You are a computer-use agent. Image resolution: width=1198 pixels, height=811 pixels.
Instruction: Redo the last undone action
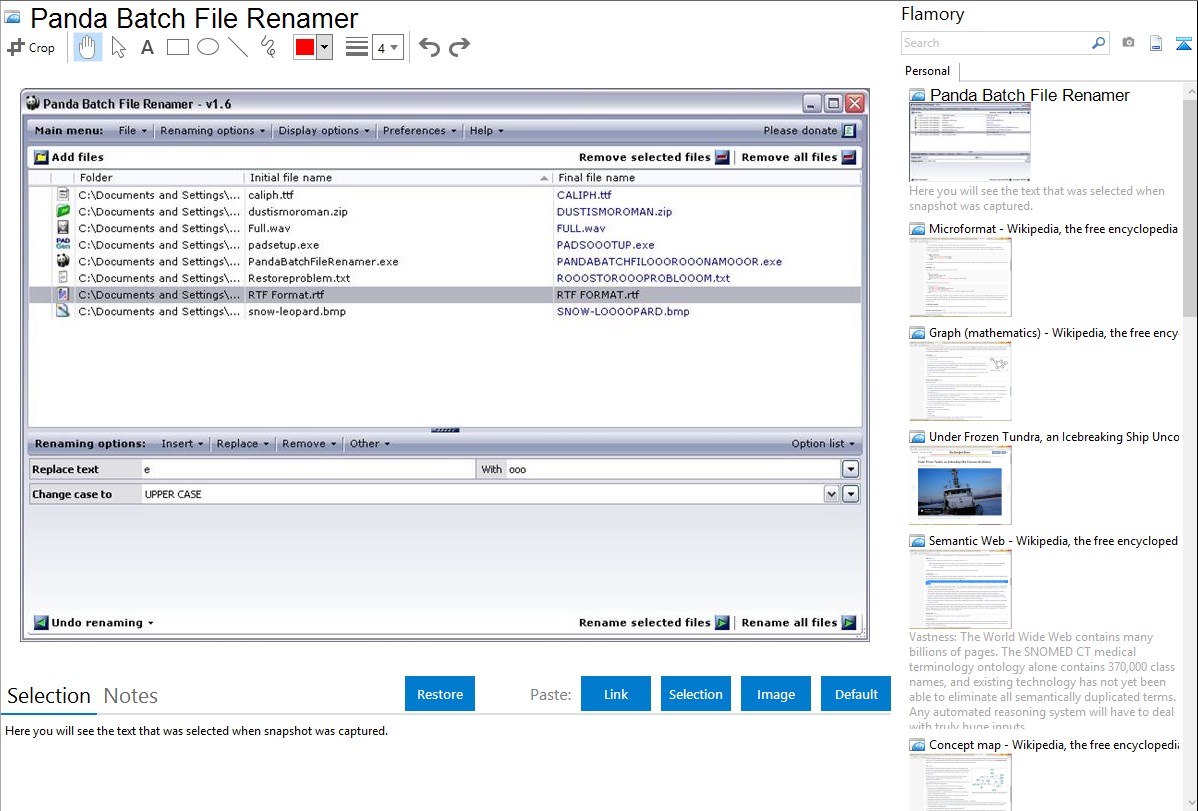pyautogui.click(x=459, y=47)
